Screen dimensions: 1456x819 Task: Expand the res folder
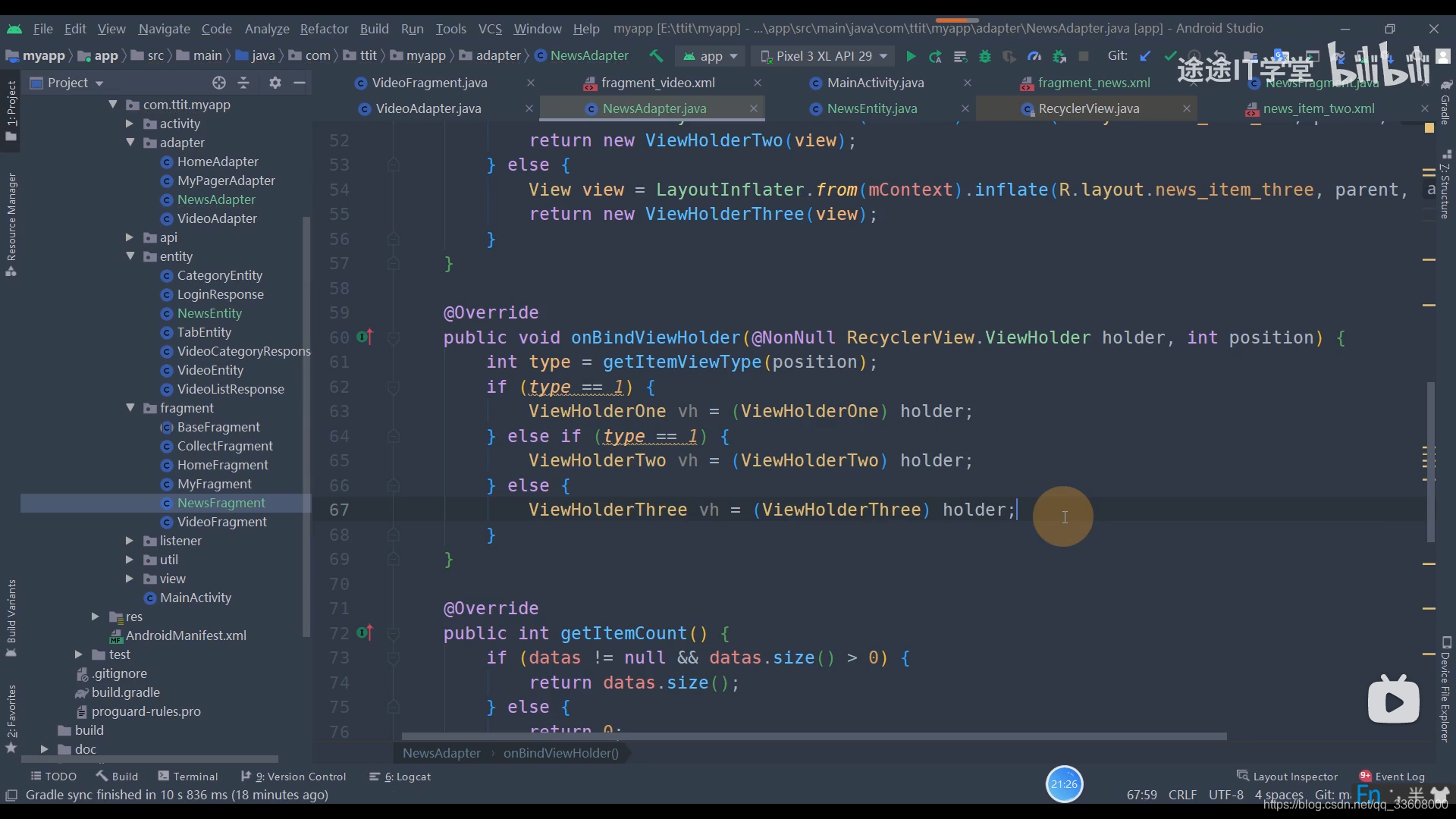click(96, 617)
